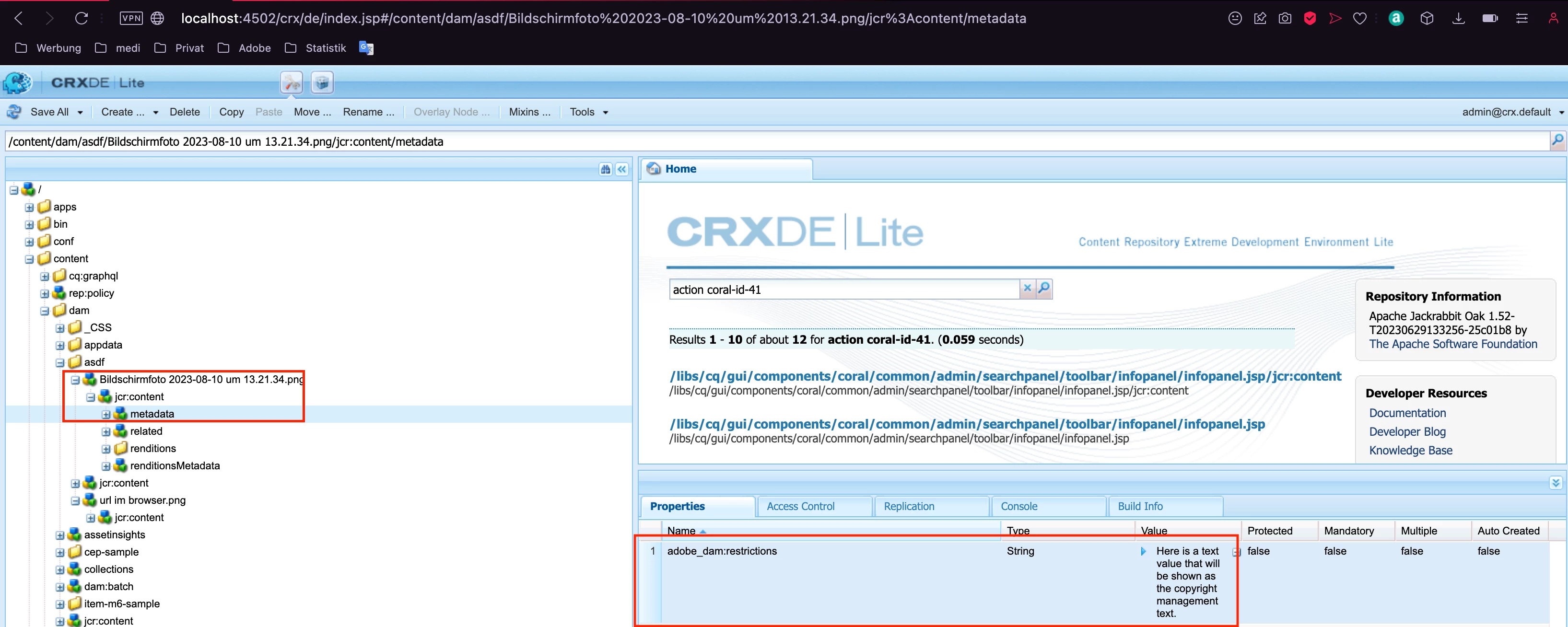This screenshot has width=1568, height=627.
Task: Click the package cube icon in header
Action: point(322,83)
